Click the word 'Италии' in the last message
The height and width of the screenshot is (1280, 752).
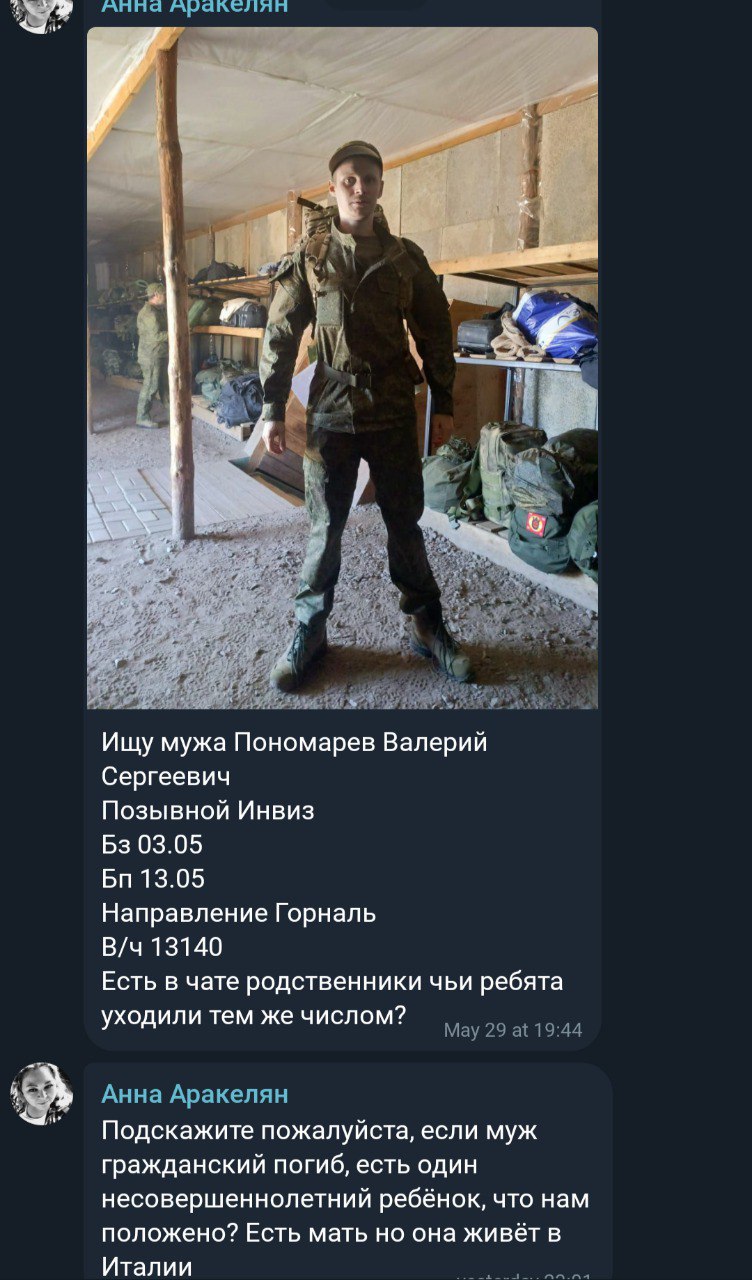(x=147, y=1267)
